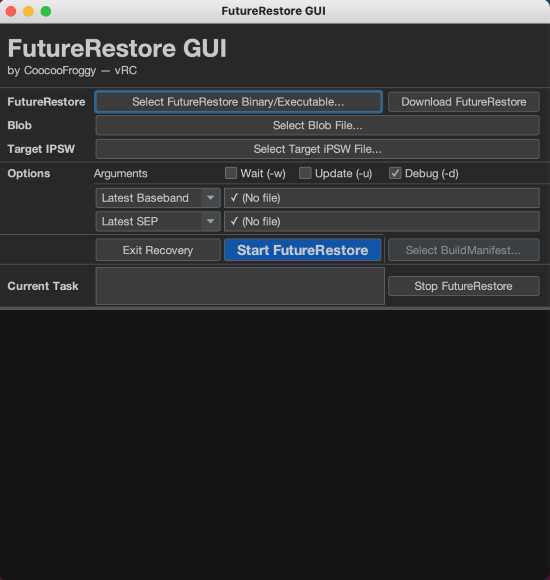550x580 pixels.
Task: Click Exit Recovery button
Action: 158,250
